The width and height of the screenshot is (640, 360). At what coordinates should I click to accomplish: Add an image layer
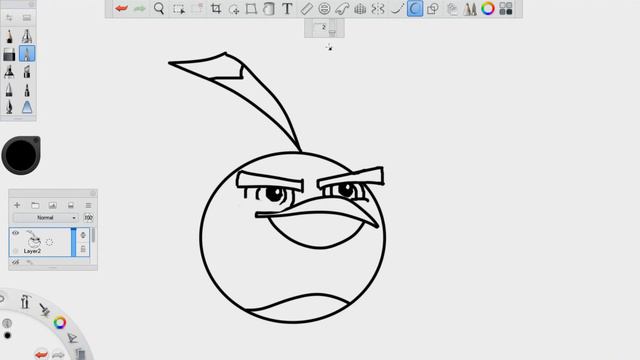(x=53, y=205)
